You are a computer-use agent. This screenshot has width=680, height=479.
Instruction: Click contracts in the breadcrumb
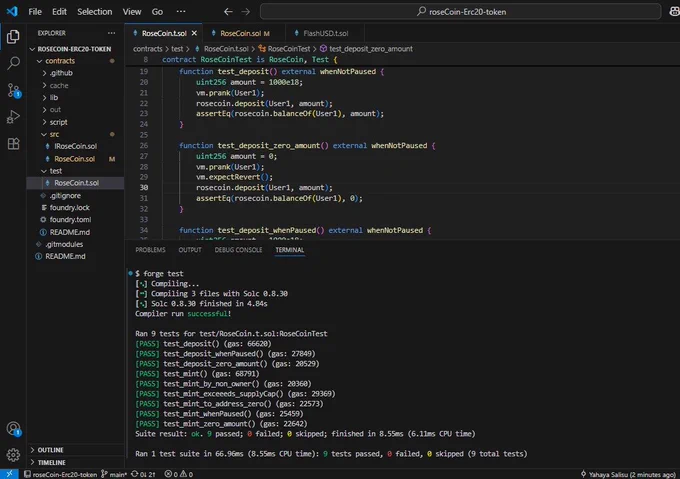147,49
